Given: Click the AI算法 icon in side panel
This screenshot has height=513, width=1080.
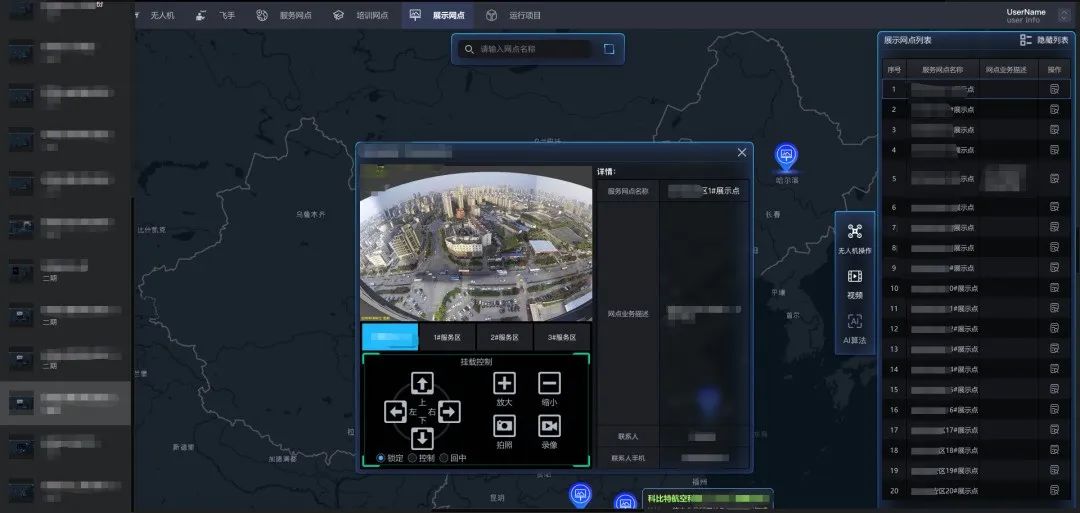Looking at the screenshot, I should pyautogui.click(x=854, y=322).
